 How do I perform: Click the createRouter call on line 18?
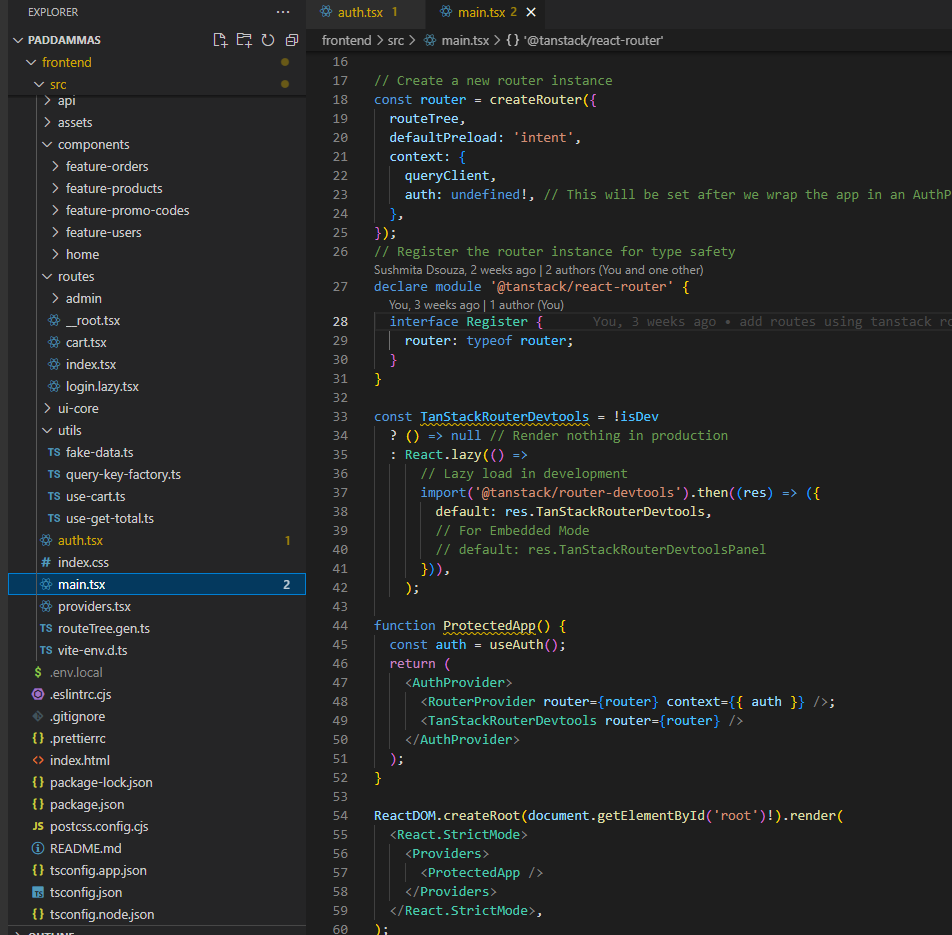tap(536, 100)
